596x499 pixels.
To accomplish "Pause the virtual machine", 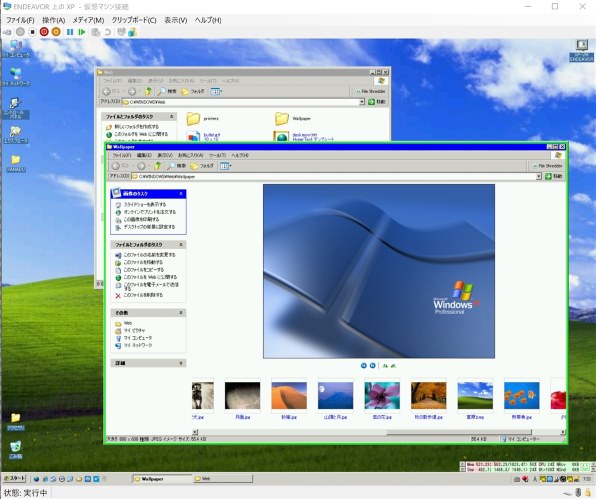I will [x=70, y=32].
